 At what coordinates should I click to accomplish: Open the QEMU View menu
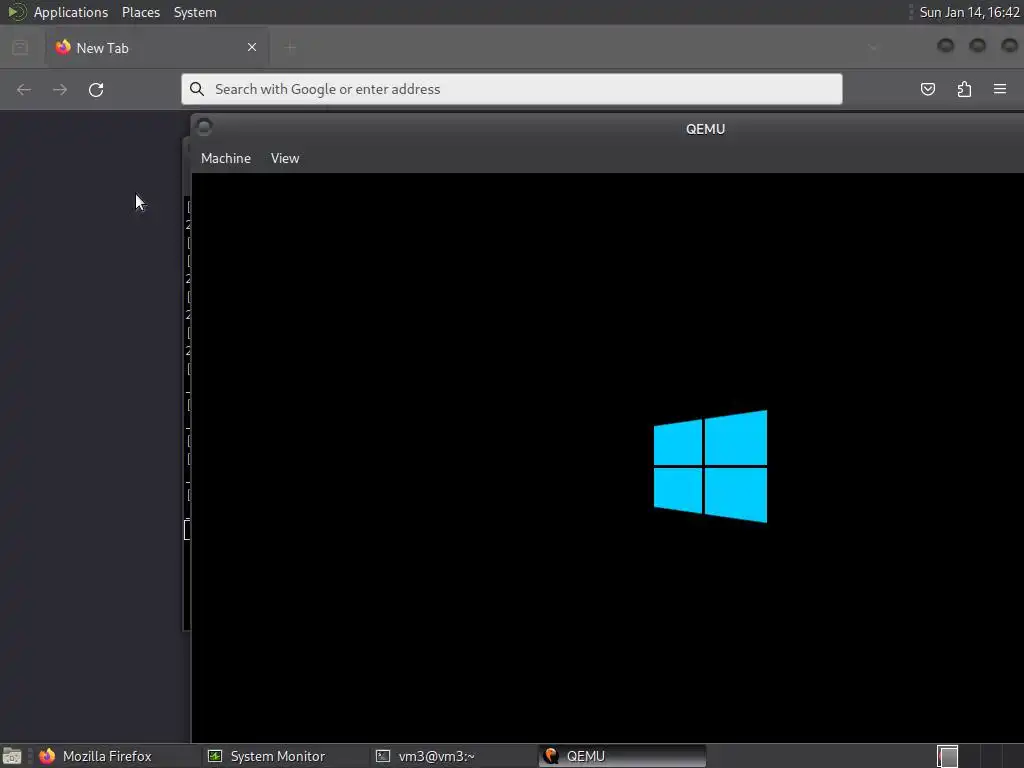click(285, 158)
